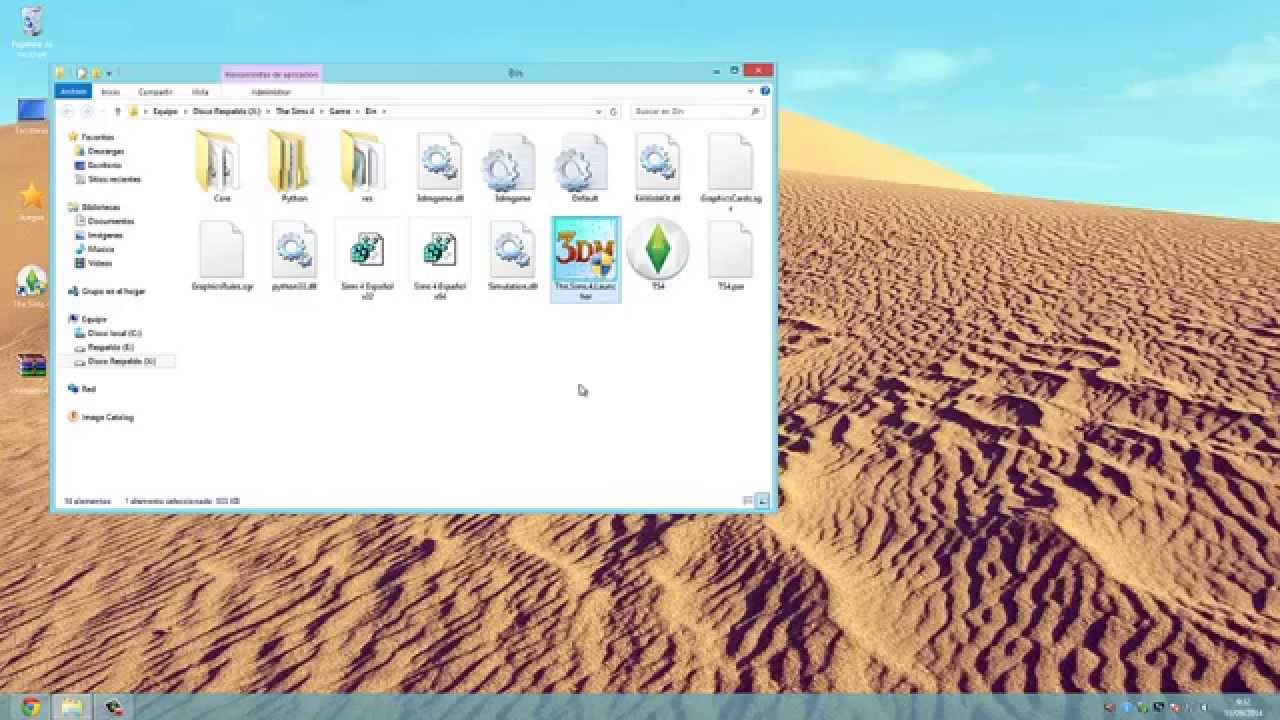Select Sims 4 Español x32 registry file
This screenshot has width=1280, height=720.
[367, 260]
